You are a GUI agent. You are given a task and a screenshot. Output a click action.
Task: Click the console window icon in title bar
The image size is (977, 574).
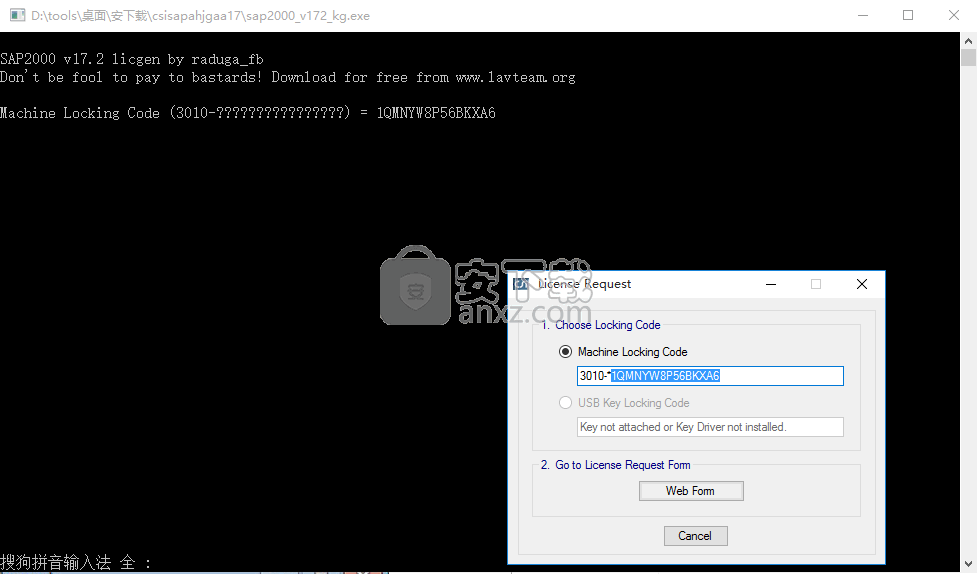tap(17, 16)
